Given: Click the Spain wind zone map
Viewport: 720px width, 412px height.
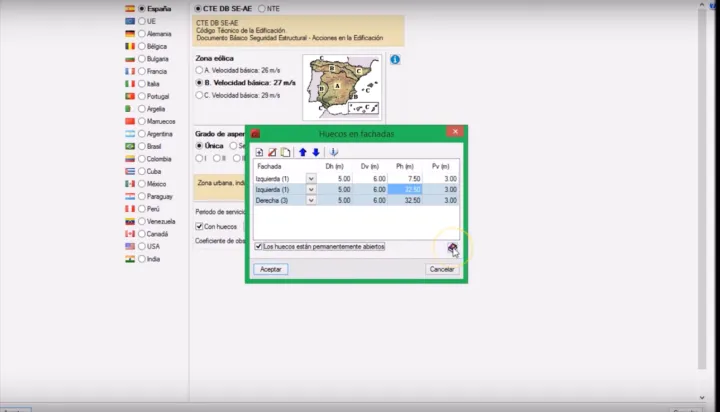Looking at the screenshot, I should [x=342, y=87].
